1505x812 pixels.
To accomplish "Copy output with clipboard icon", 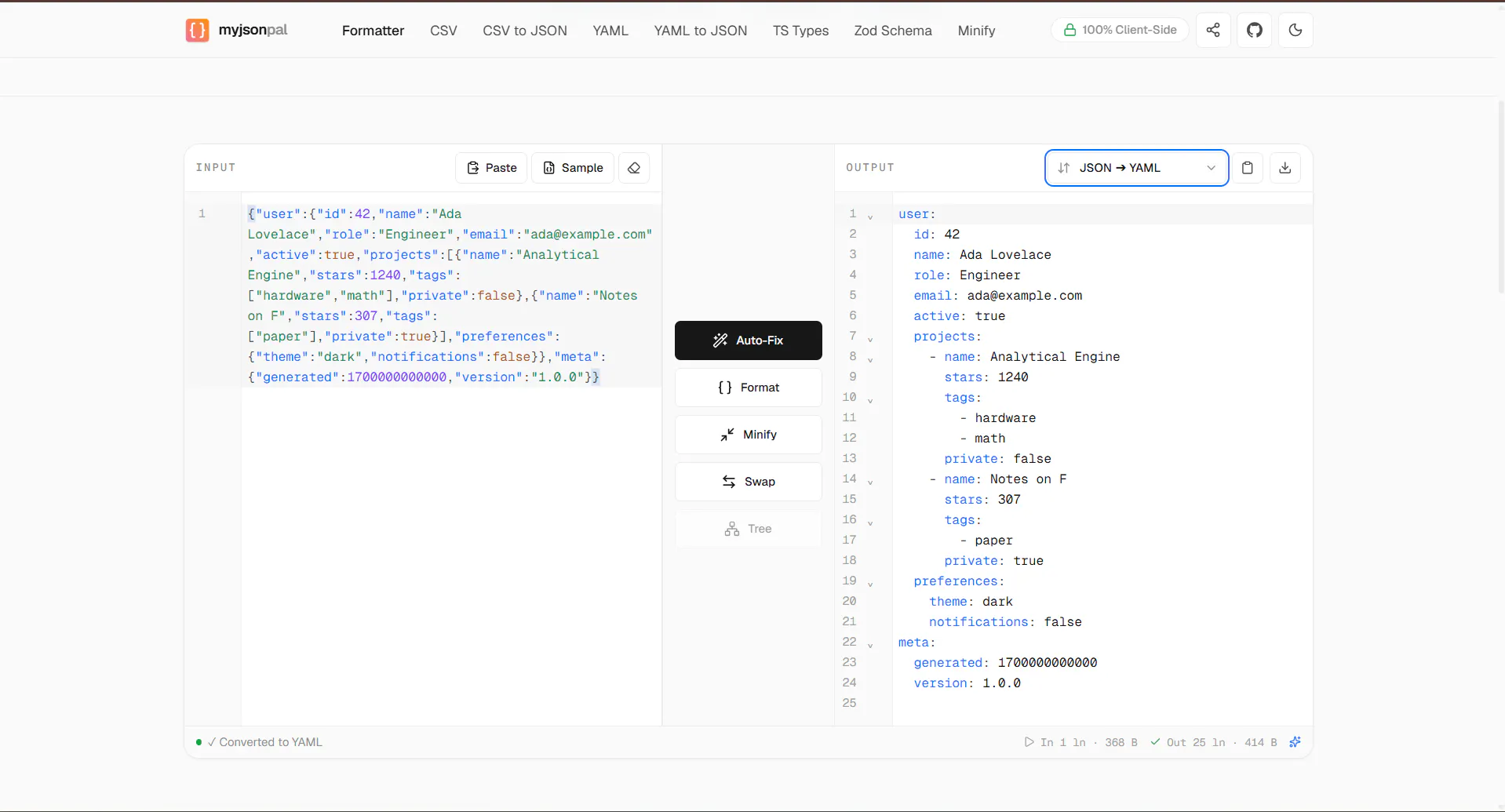I will pos(1248,168).
